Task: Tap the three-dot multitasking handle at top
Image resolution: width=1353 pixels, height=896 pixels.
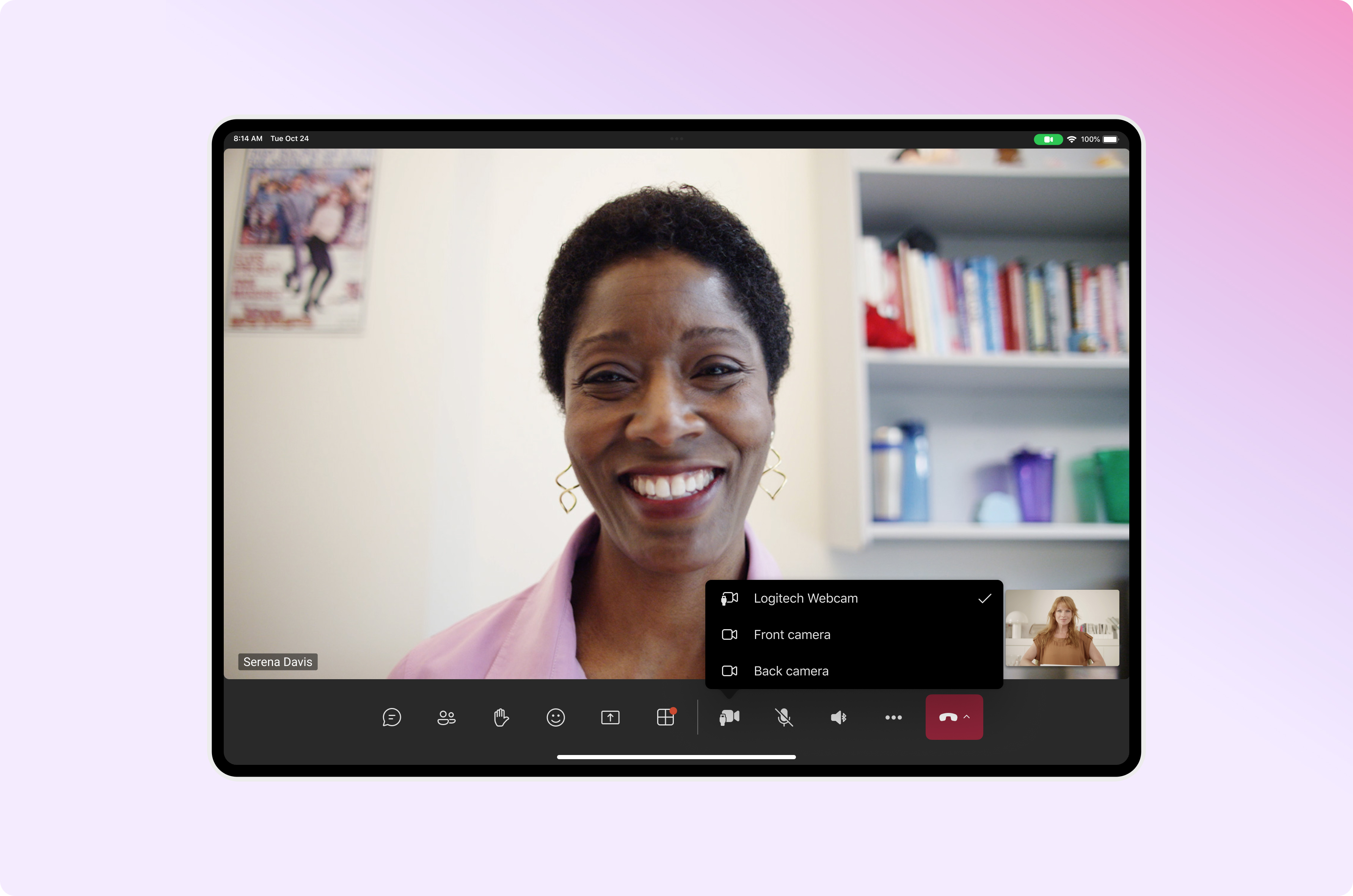Action: pyautogui.click(x=676, y=138)
